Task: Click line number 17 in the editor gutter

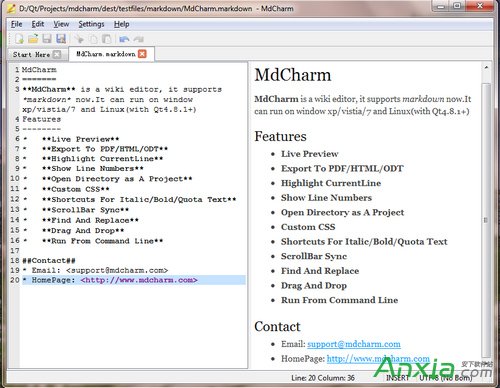Action: pyautogui.click(x=15, y=251)
